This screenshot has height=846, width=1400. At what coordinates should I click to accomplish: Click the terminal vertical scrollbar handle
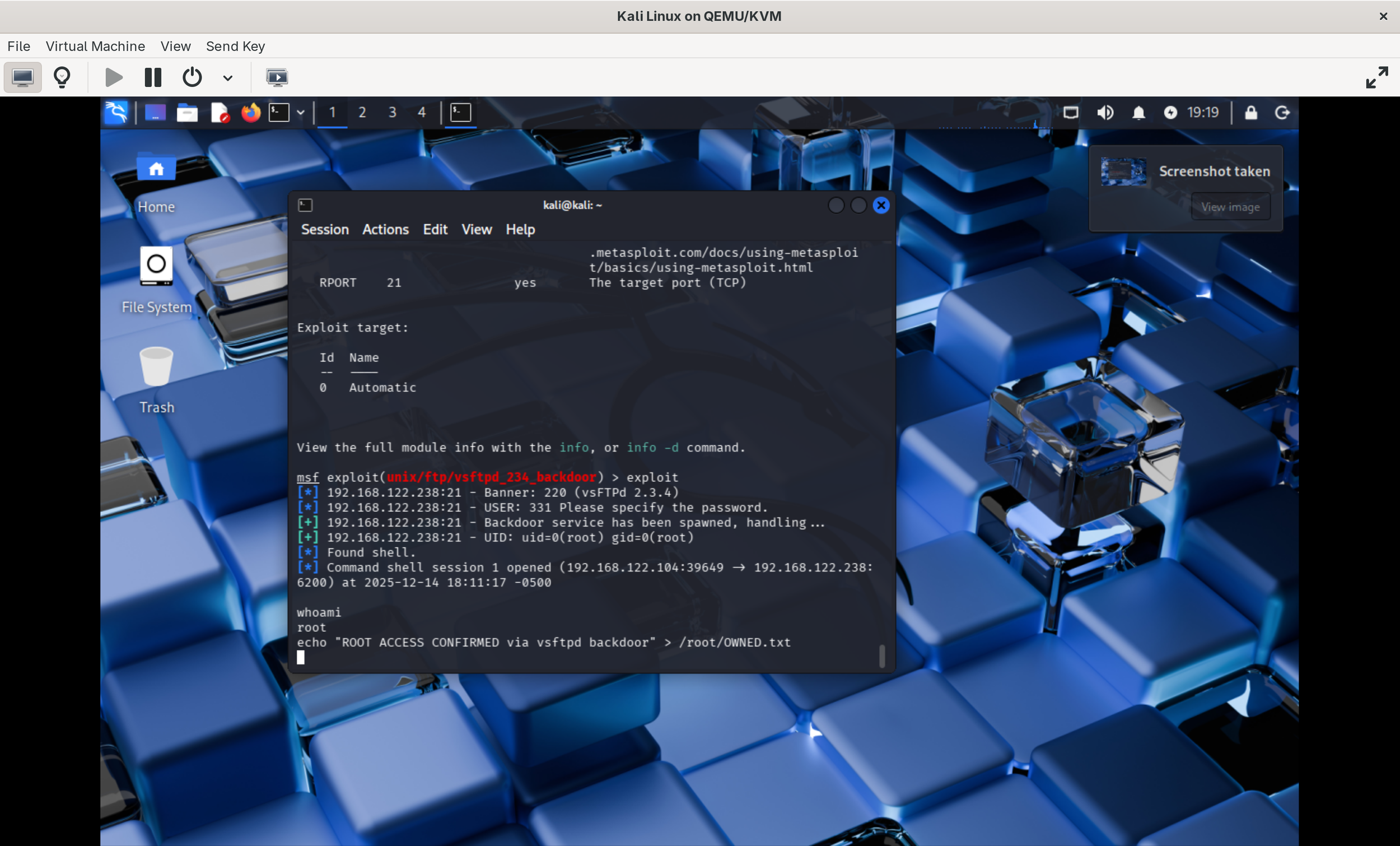(882, 656)
